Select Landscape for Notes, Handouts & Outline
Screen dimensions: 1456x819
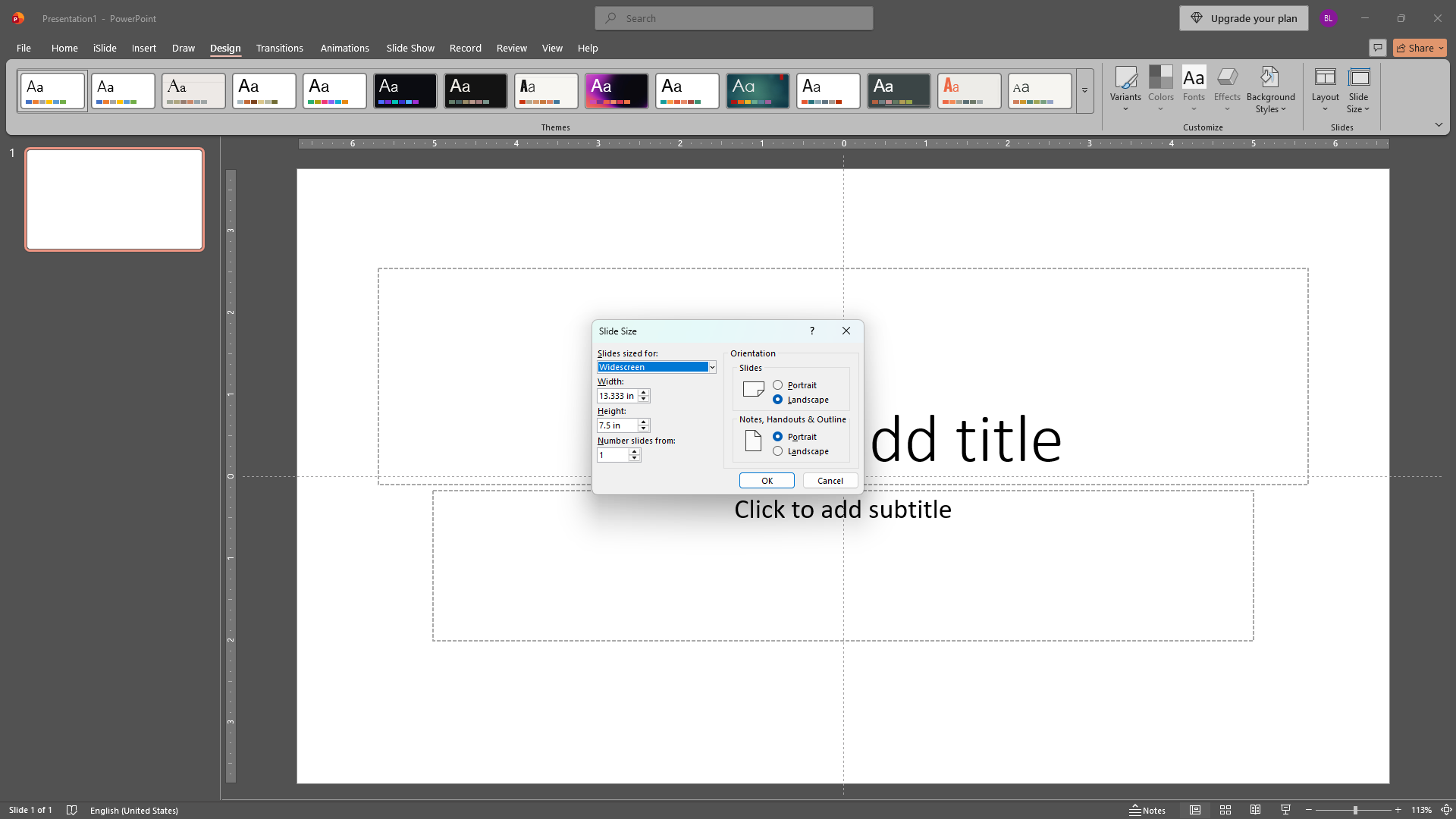coord(778,451)
